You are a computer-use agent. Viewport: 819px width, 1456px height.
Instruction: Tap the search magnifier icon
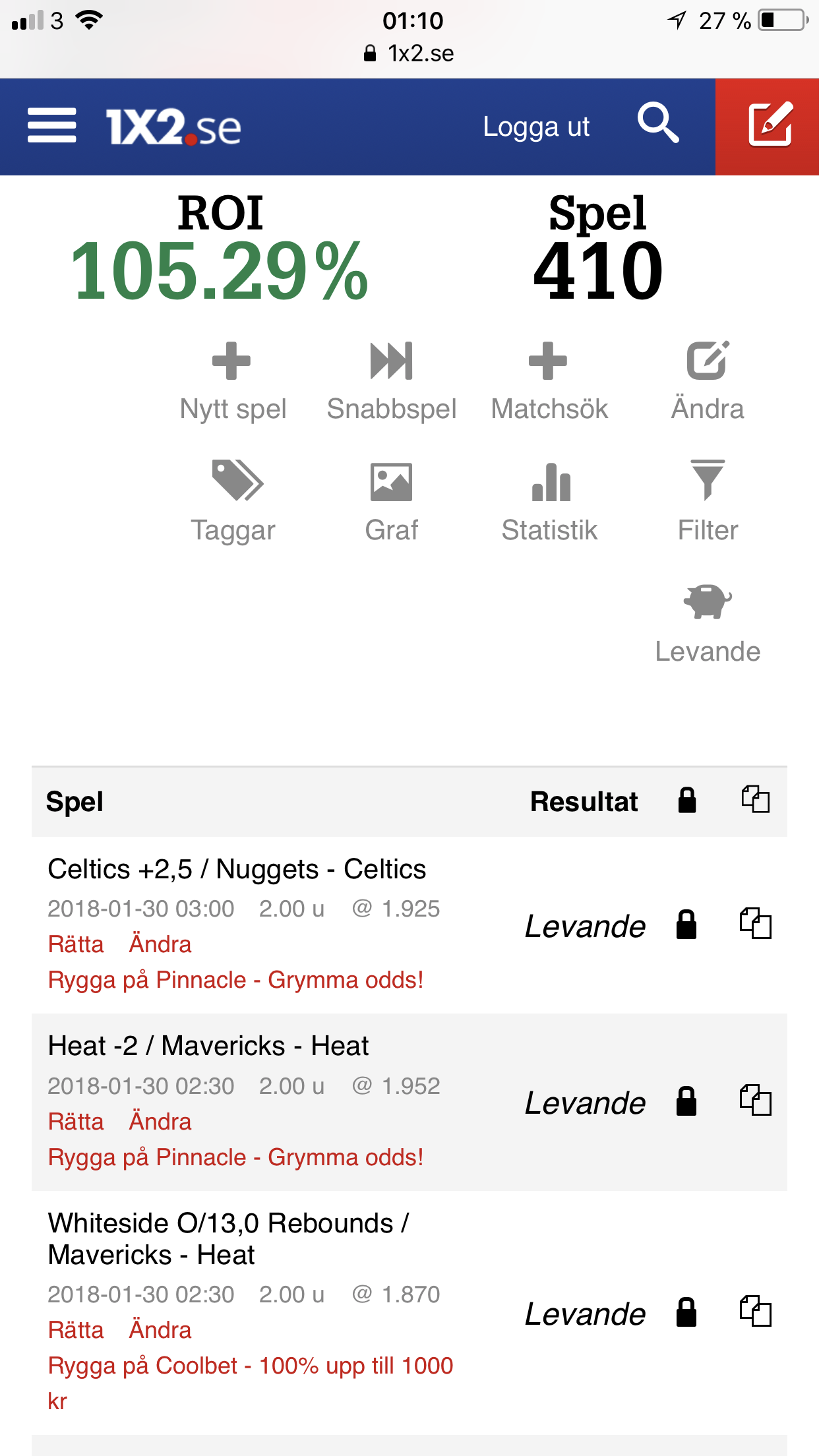click(658, 123)
